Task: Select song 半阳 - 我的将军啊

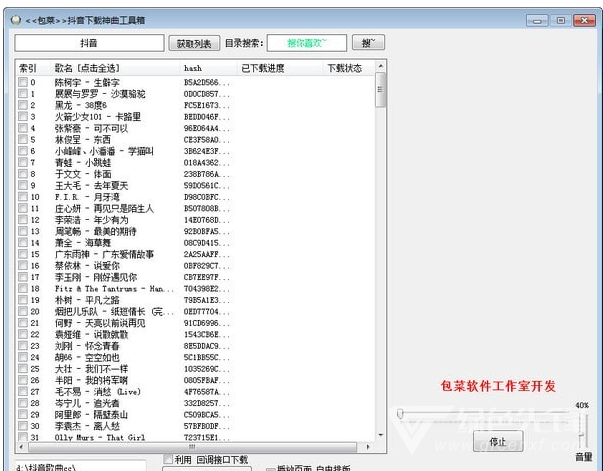Action: (x=91, y=380)
